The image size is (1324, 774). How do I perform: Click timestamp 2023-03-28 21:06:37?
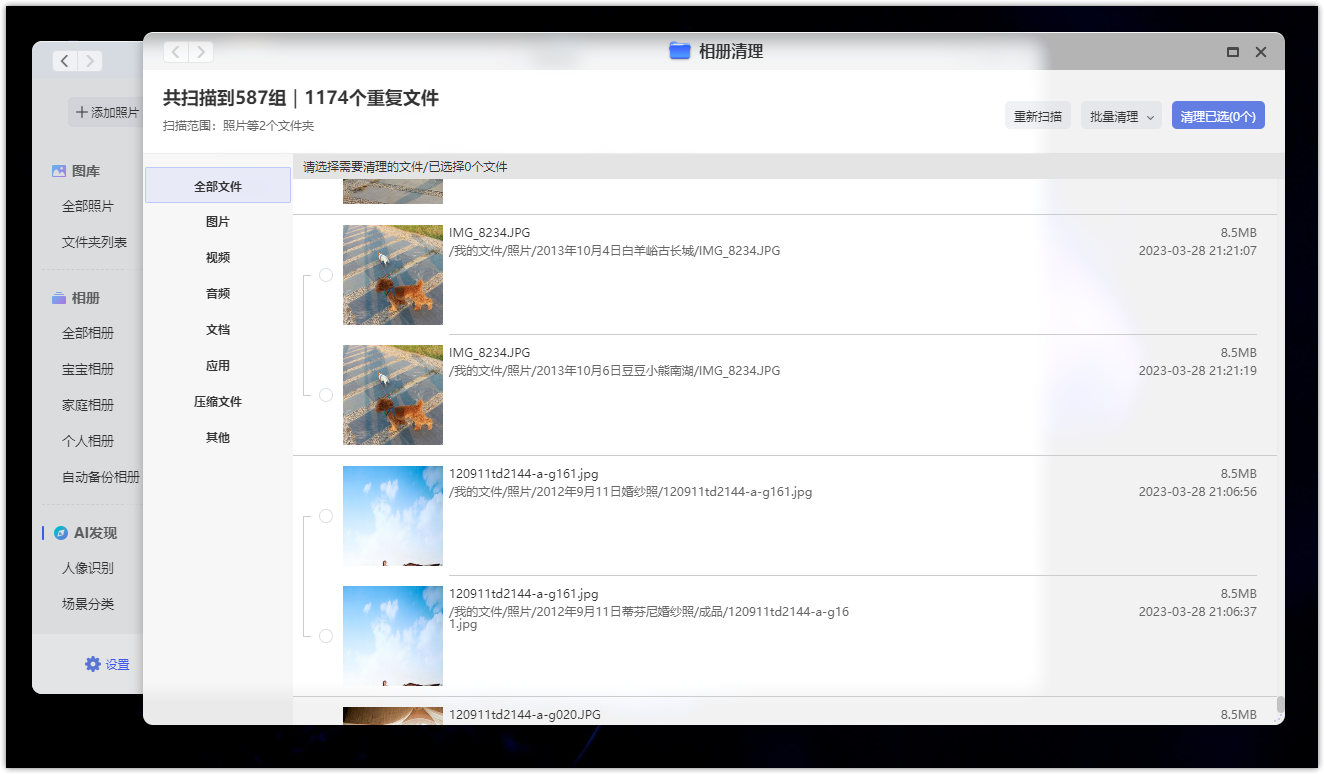1198,612
